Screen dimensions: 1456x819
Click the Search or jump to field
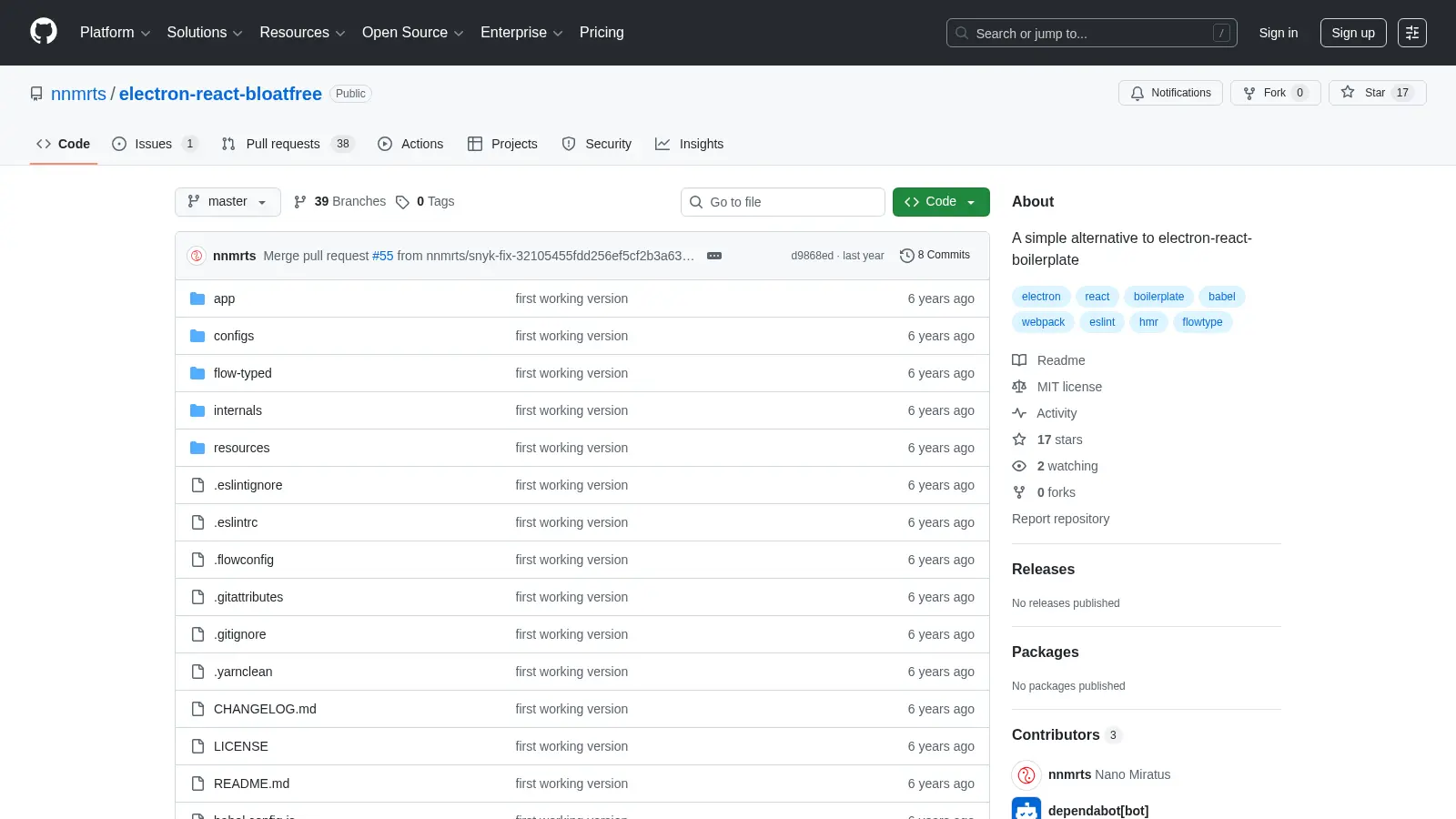1091,33
